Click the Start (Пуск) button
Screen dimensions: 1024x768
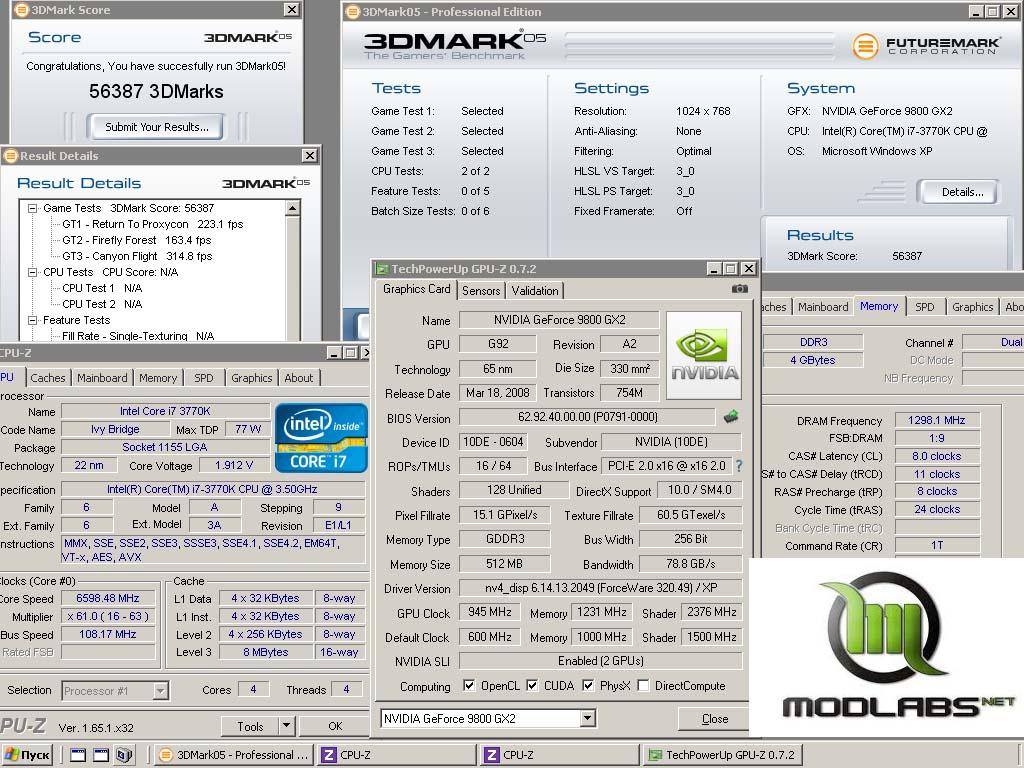[27, 755]
